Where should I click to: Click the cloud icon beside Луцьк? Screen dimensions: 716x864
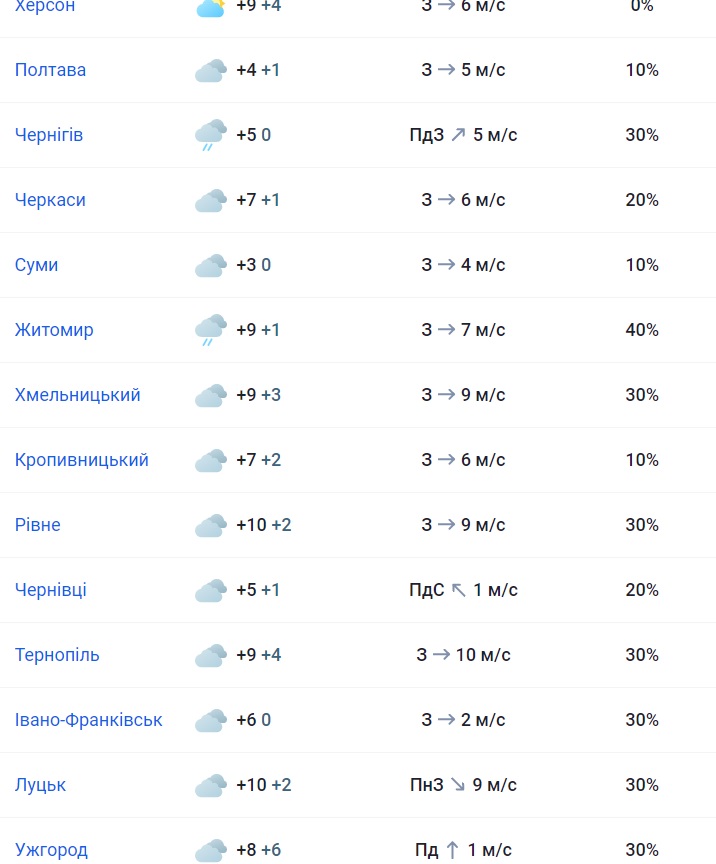[211, 786]
